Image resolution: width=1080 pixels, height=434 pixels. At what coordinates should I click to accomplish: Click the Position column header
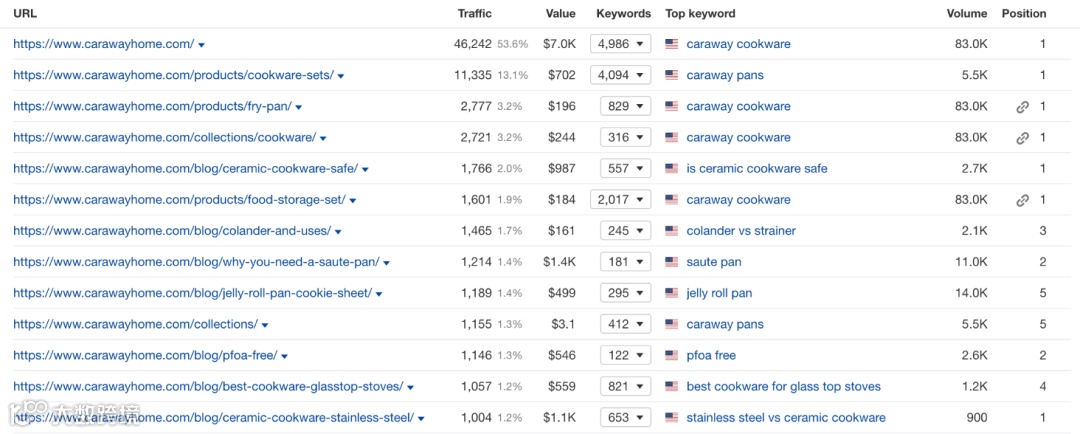point(1024,14)
